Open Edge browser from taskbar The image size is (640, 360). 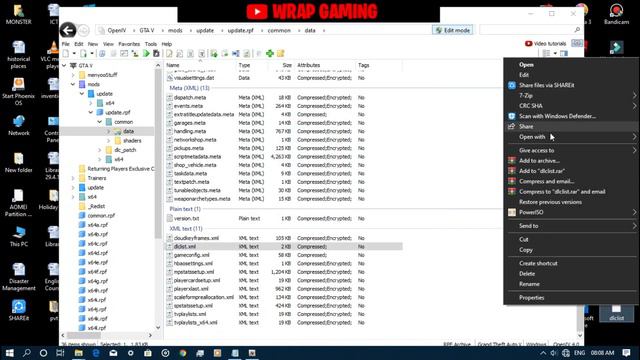pyautogui.click(x=96, y=353)
